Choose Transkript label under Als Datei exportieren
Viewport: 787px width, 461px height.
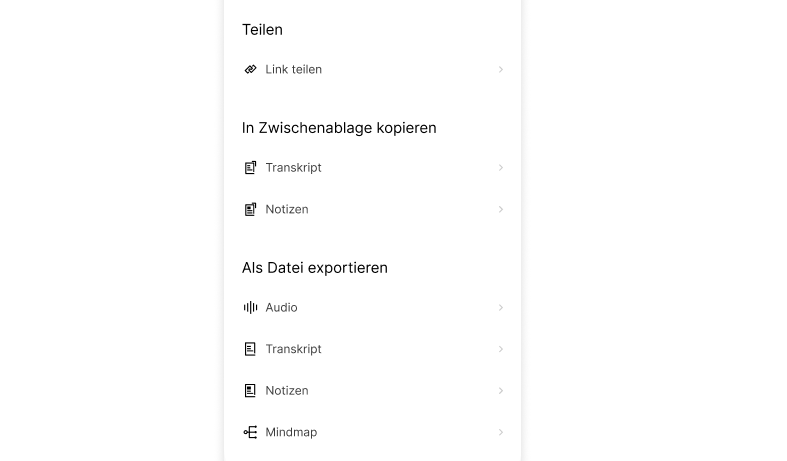(293, 349)
